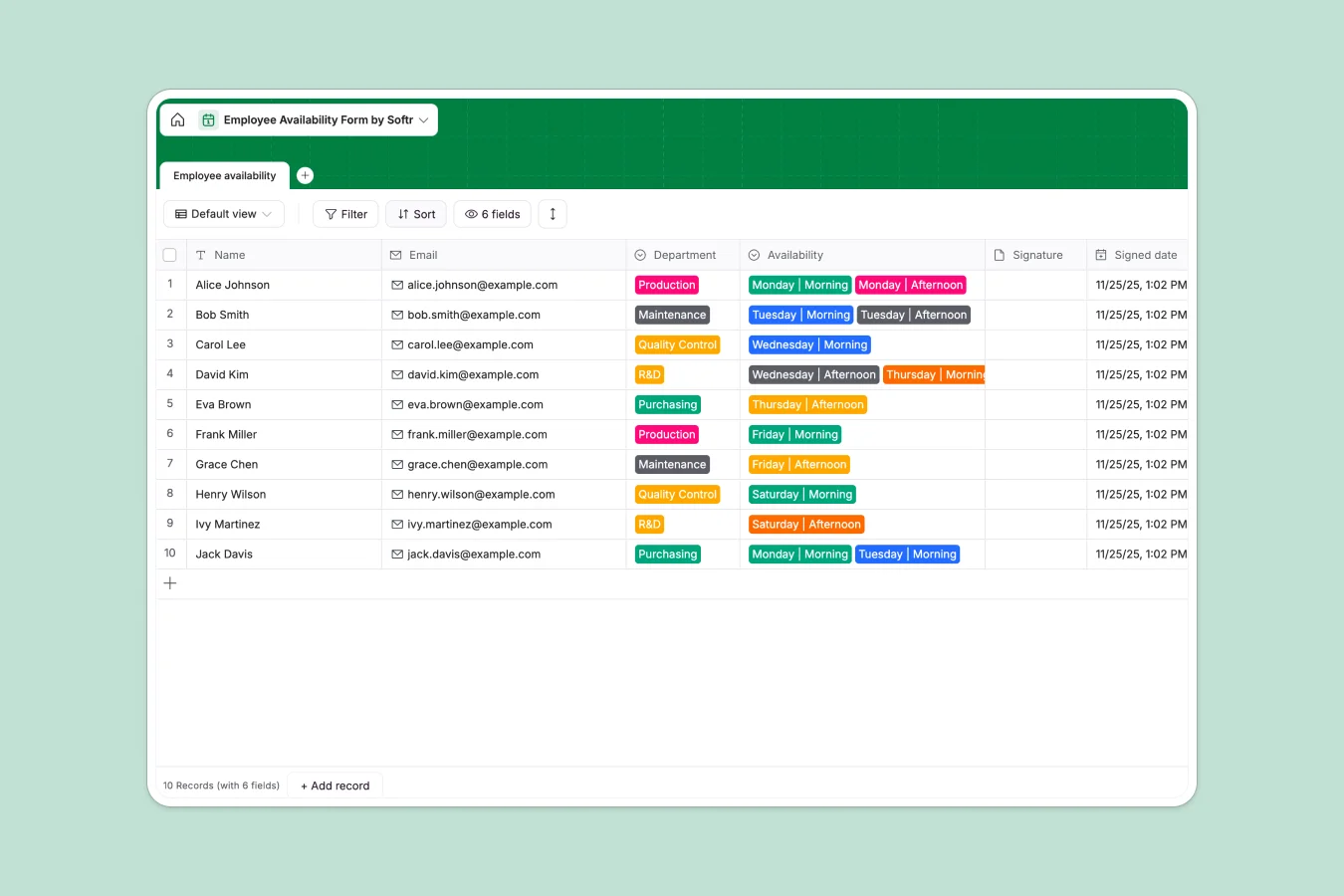Select the email envelope icon in the Email header
Viewport: 1344px width, 896px height.
click(395, 255)
